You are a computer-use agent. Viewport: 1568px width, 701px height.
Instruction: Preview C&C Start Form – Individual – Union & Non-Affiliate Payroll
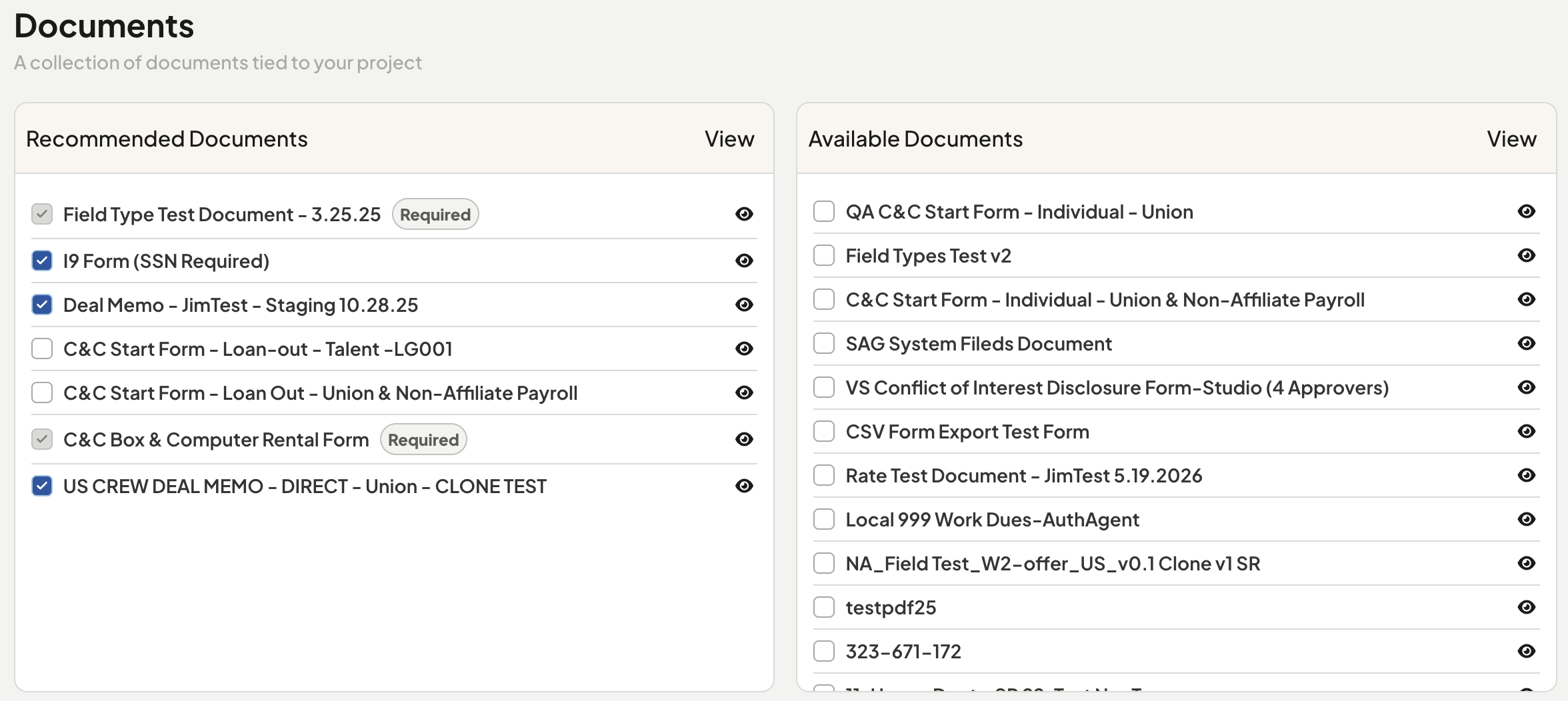click(x=1527, y=299)
